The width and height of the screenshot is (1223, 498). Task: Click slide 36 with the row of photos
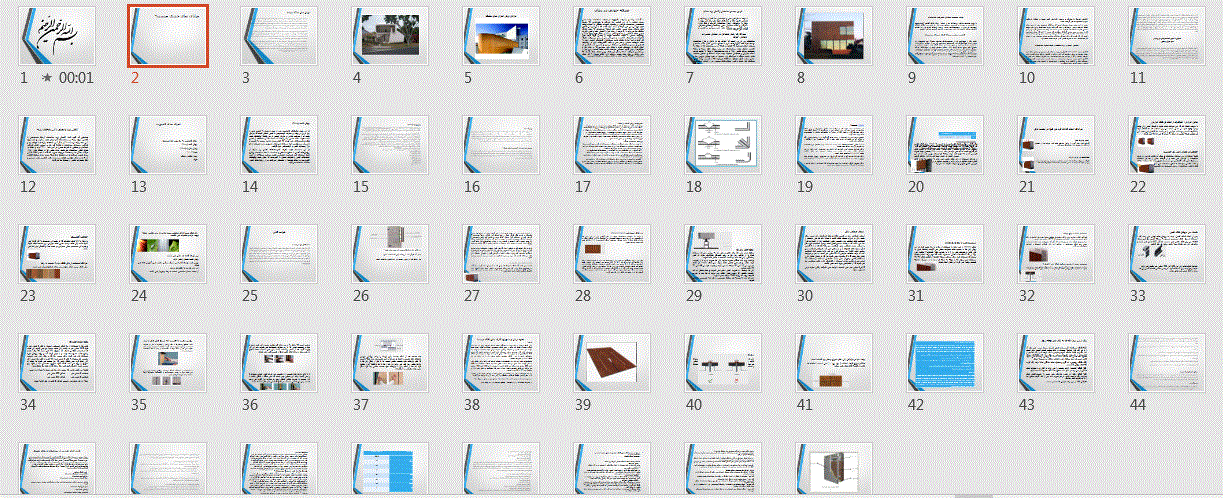(280, 362)
